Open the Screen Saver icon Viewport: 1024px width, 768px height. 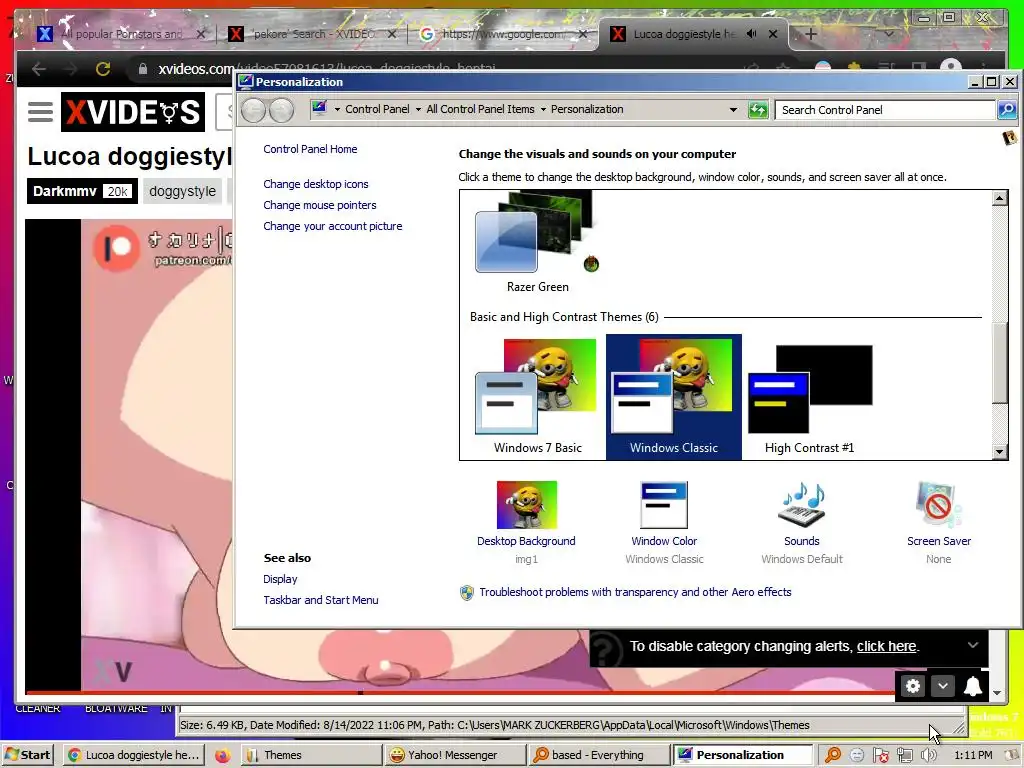coord(938,505)
